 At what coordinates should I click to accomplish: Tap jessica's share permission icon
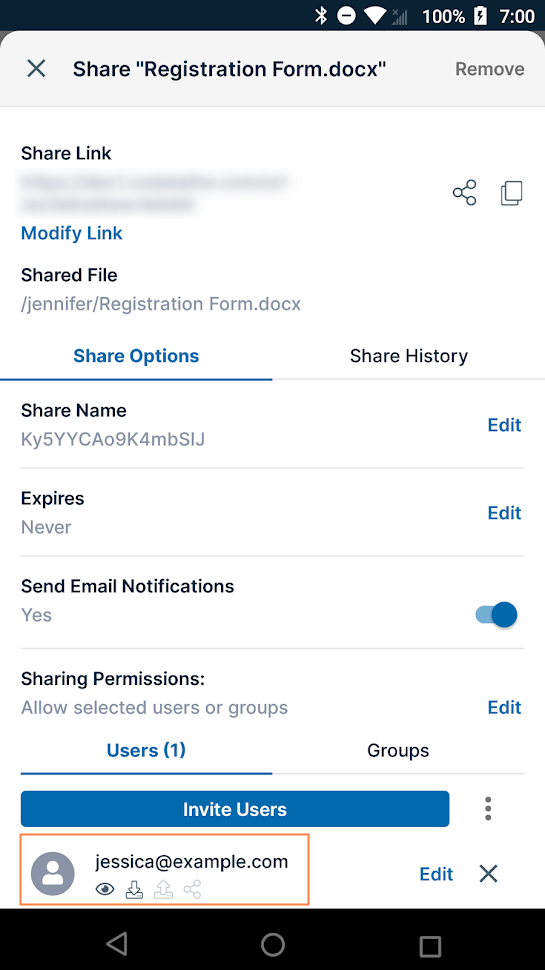[x=192, y=890]
